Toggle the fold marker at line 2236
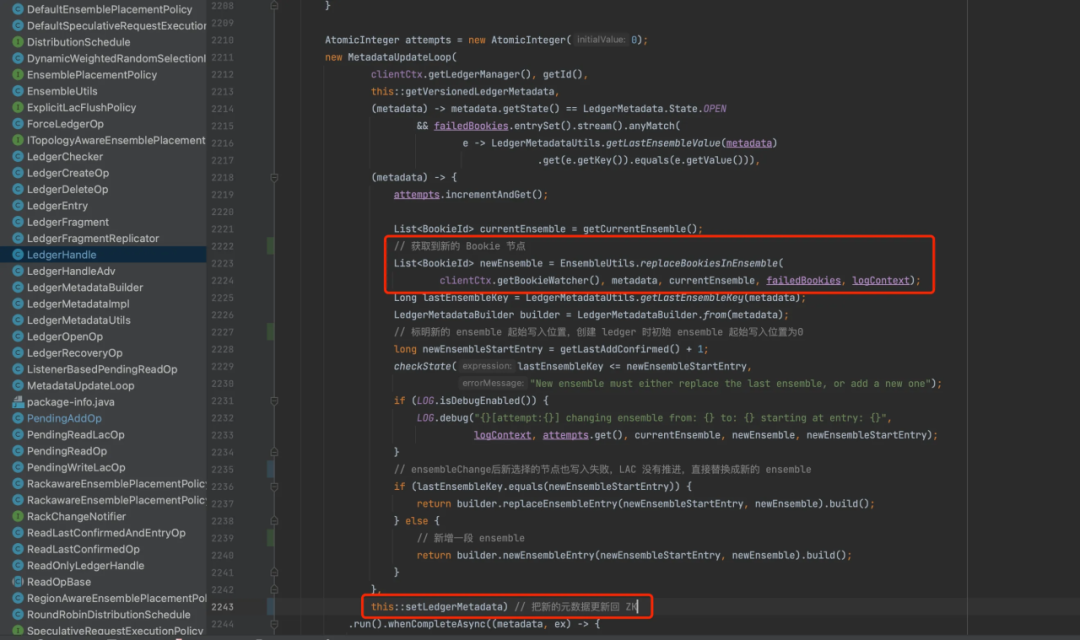Screen dimensions: 1080x640 click(274, 486)
